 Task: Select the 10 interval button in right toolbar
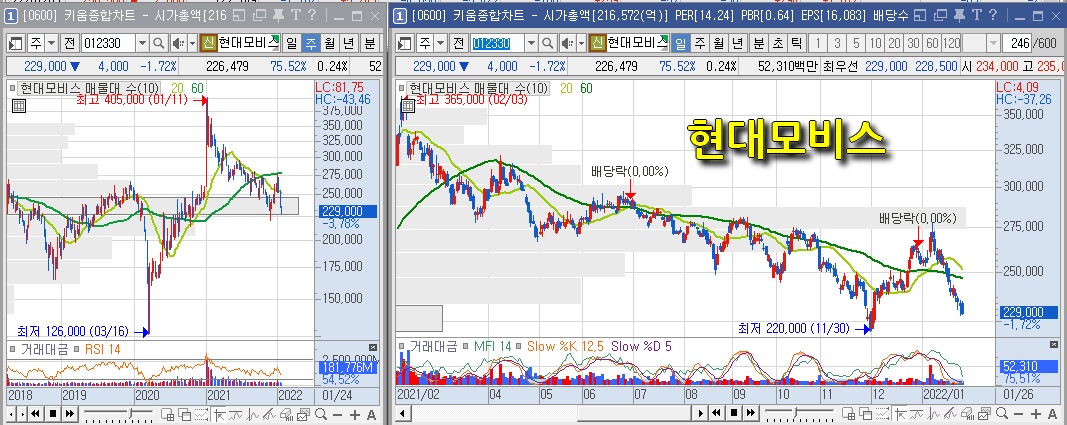pos(876,44)
